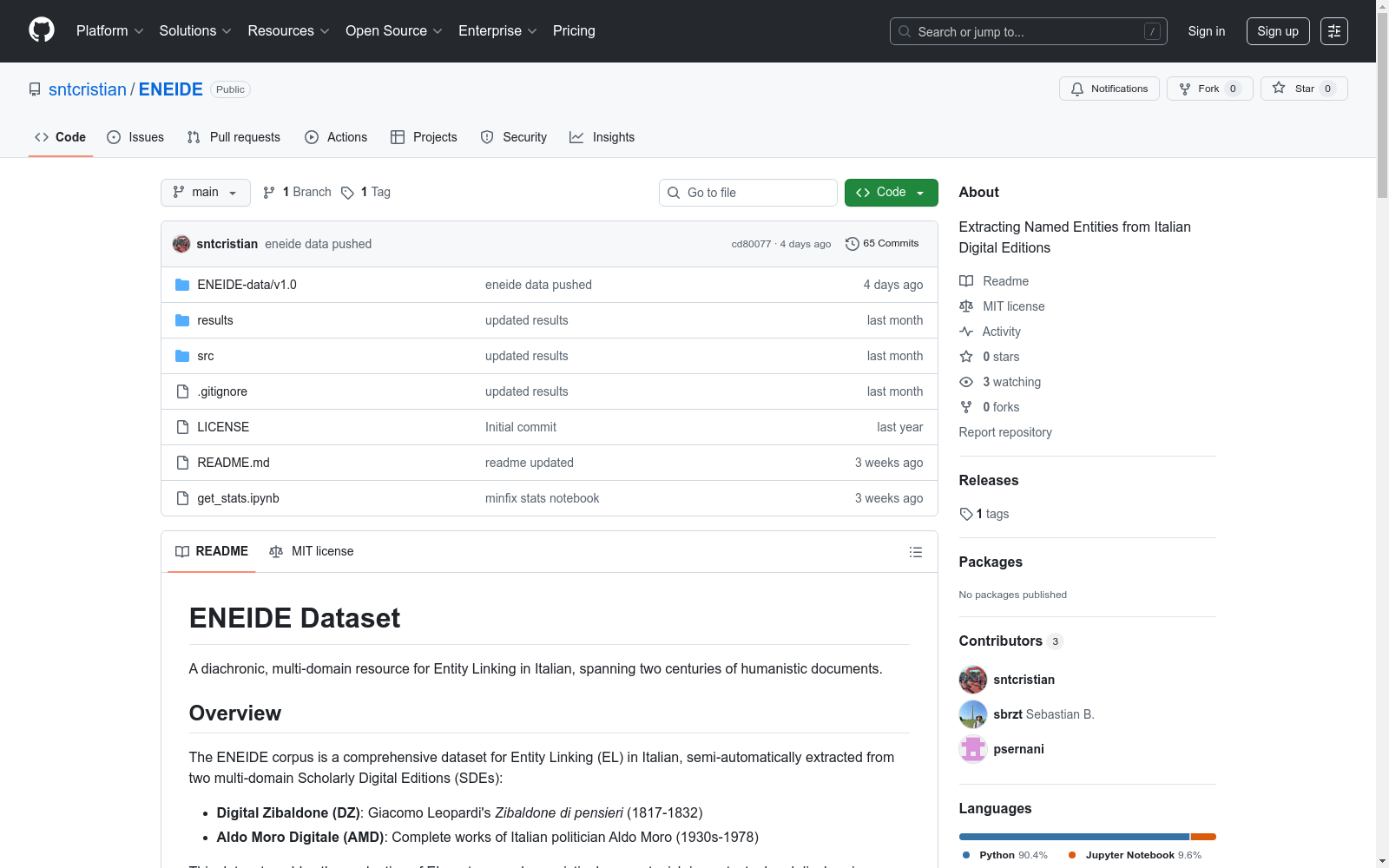The width and height of the screenshot is (1389, 868).
Task: Expand the Resources menu
Action: pyautogui.click(x=289, y=31)
